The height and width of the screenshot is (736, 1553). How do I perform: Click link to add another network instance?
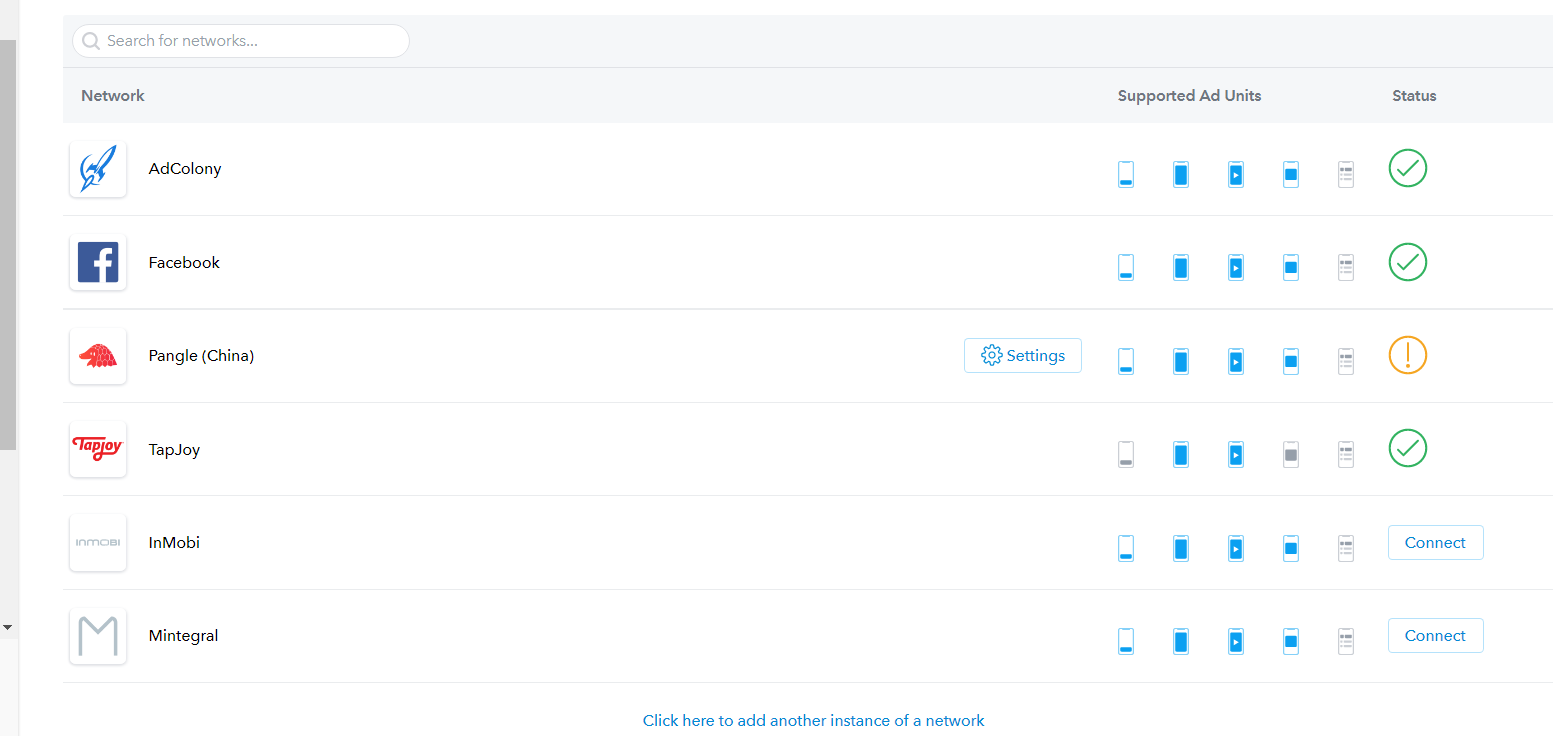point(813,720)
